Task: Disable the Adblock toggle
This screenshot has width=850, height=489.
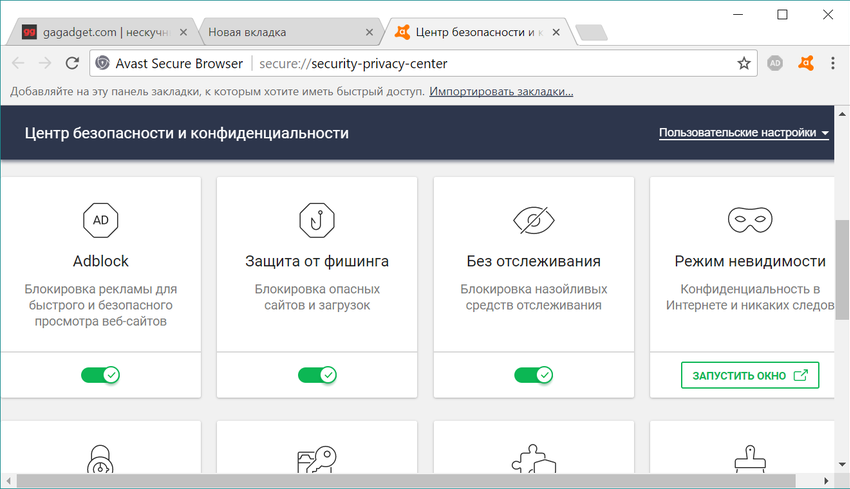Action: click(x=100, y=375)
